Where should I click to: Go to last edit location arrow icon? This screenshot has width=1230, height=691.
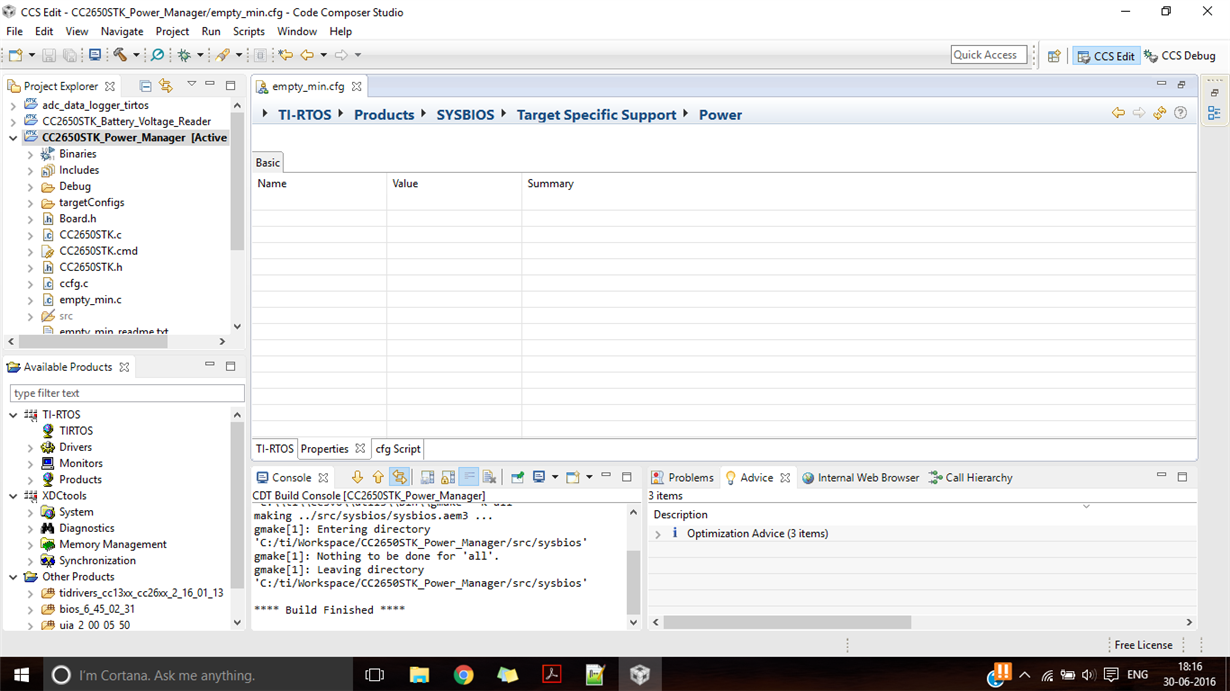click(286, 55)
